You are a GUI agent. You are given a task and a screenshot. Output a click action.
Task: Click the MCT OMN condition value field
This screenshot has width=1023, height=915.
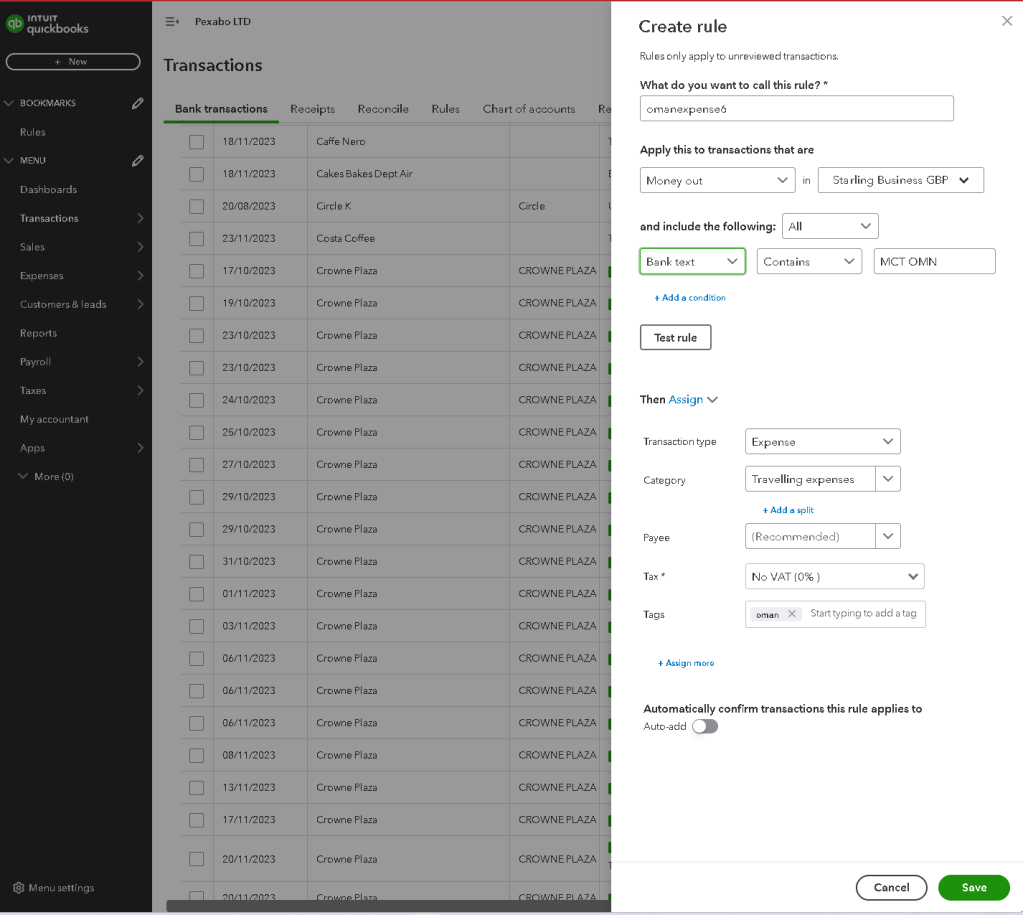point(934,261)
